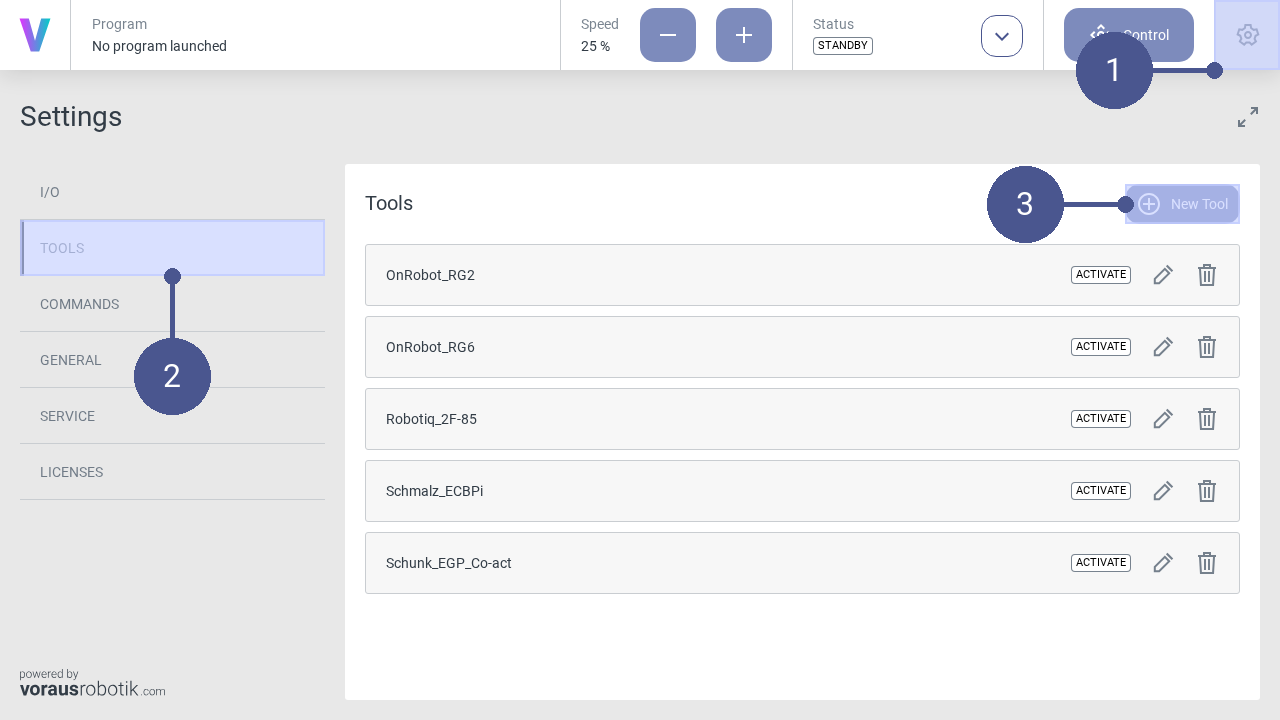Open settings with the gear icon
This screenshot has width=1280, height=720.
coord(1247,35)
